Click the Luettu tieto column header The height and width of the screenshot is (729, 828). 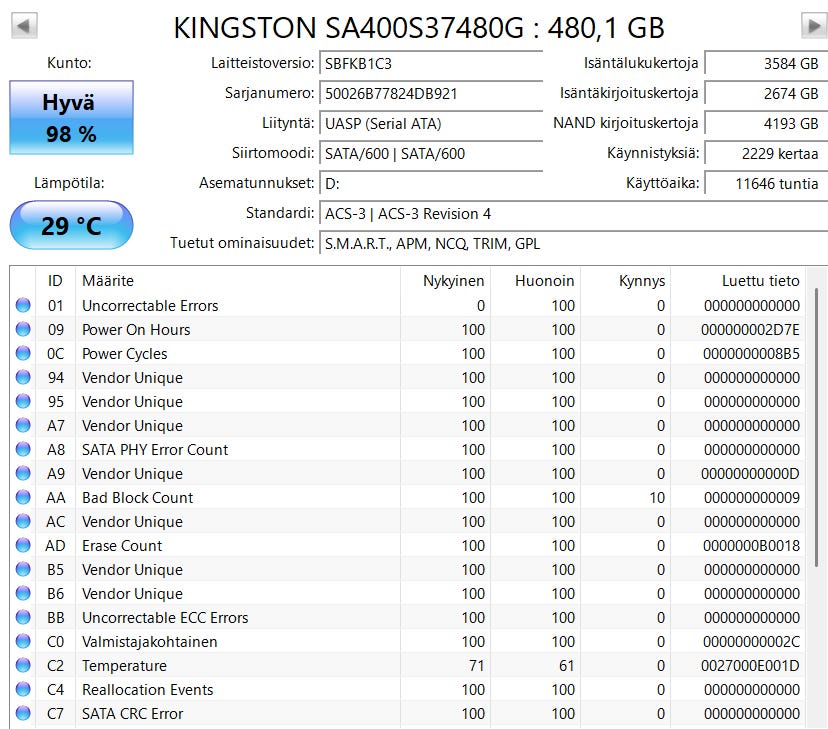click(738, 281)
